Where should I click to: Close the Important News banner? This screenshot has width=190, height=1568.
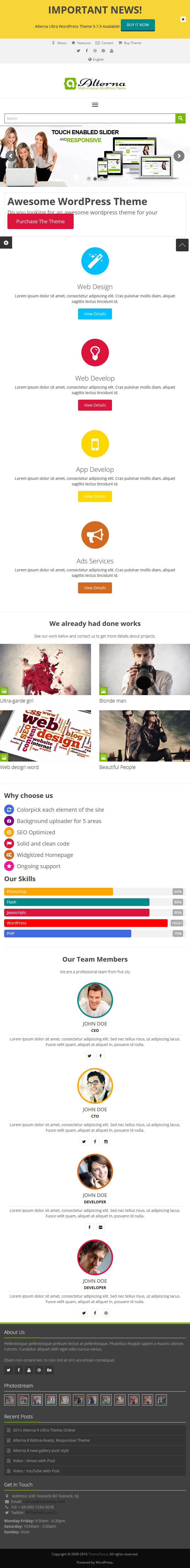click(x=183, y=20)
